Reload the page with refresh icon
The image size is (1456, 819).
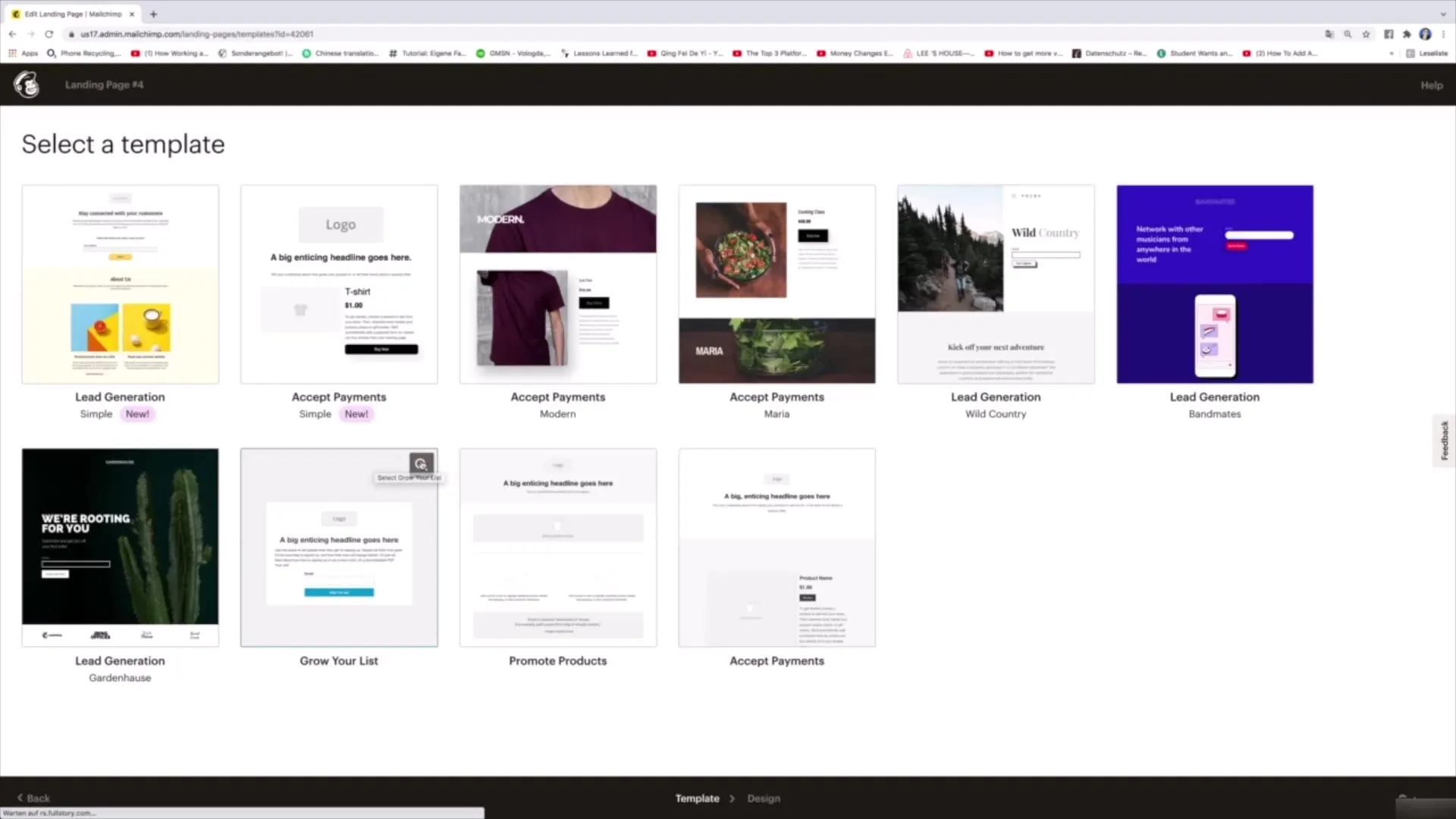tap(49, 34)
